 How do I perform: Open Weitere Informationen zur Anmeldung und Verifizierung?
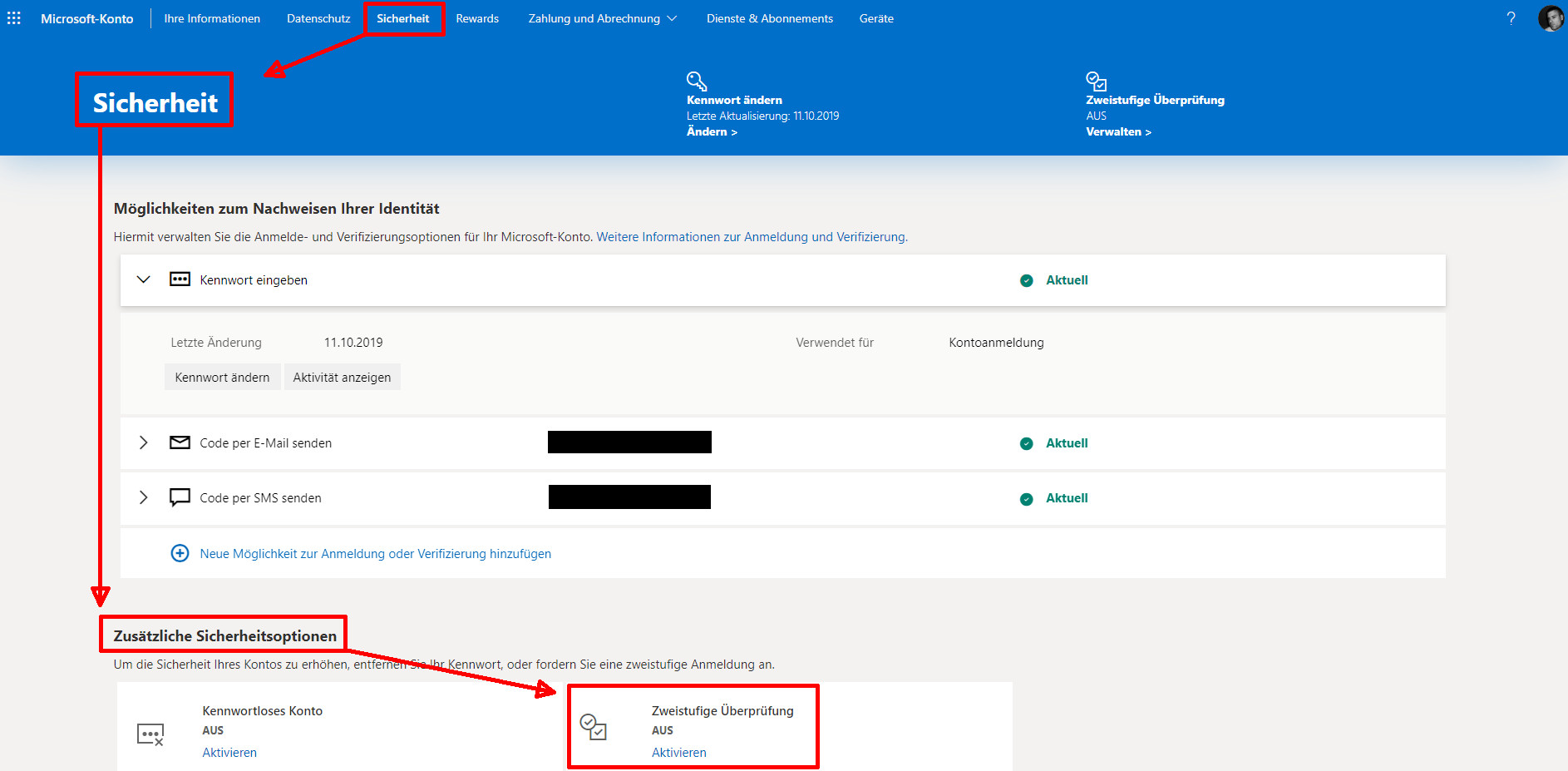coord(752,237)
